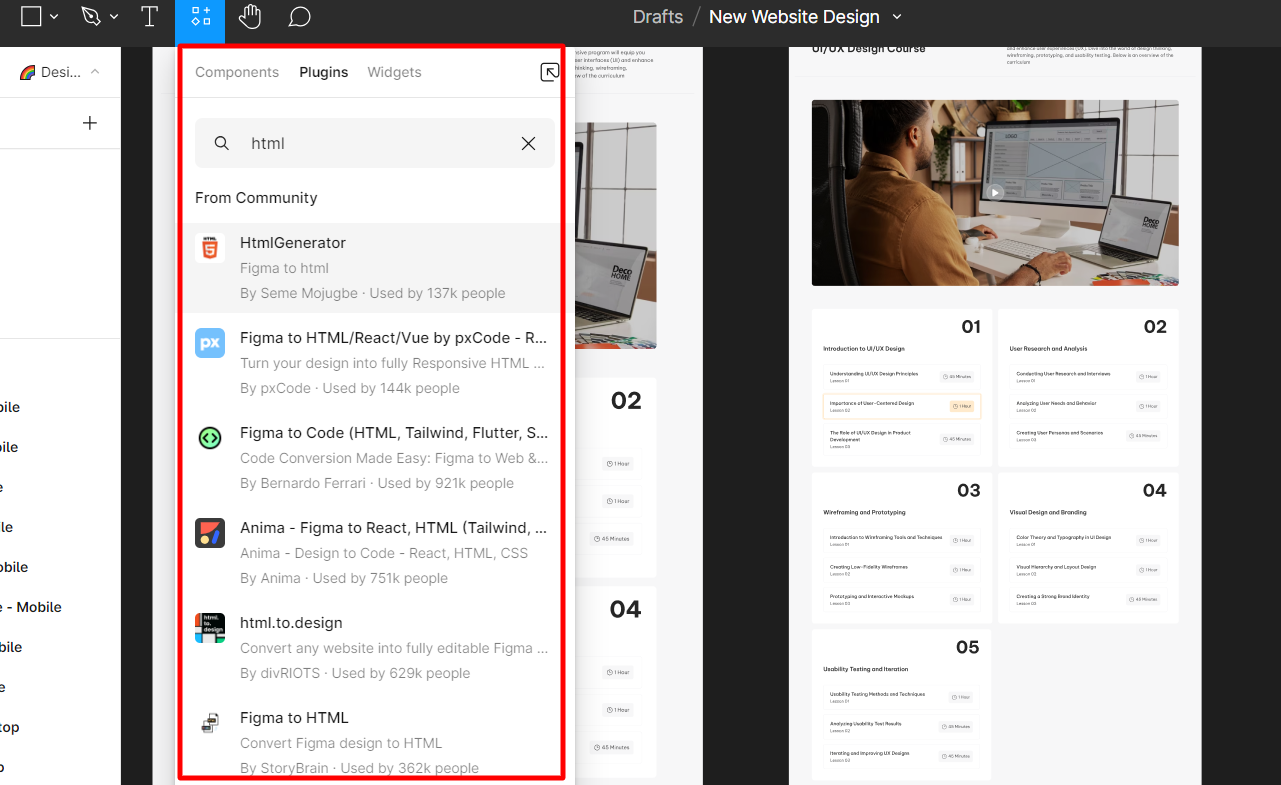The image size is (1281, 785).
Task: Select Conducting User Research and Interviews lesson
Action: pos(1089,377)
